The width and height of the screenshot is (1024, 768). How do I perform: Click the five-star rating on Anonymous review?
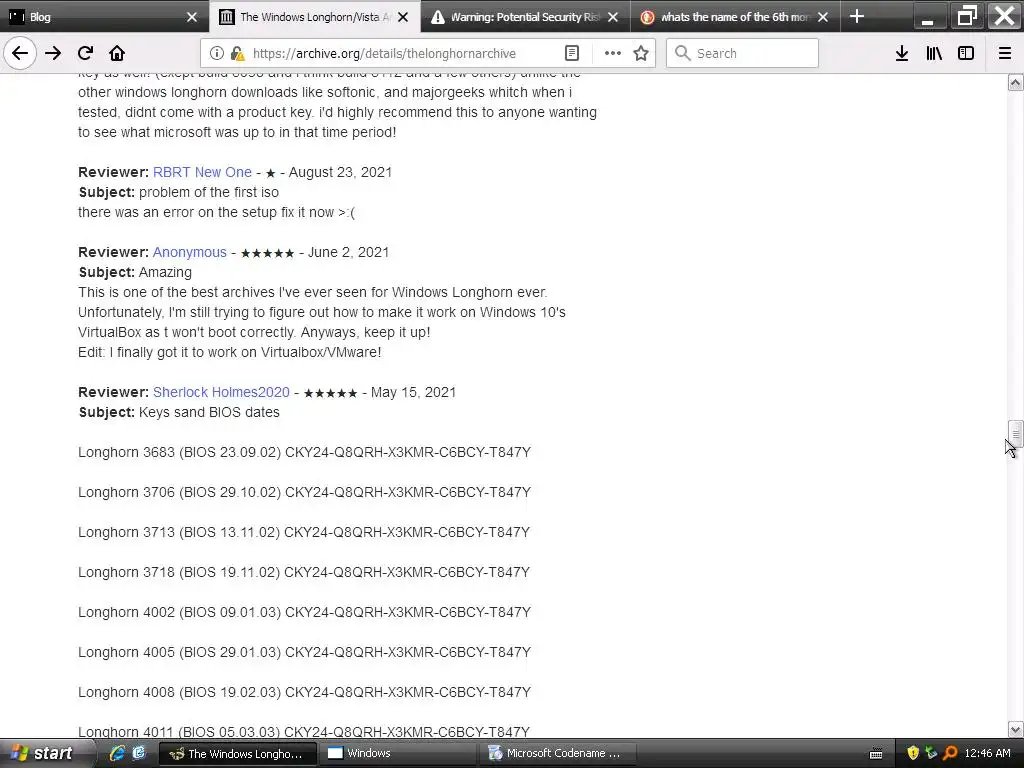(x=267, y=253)
